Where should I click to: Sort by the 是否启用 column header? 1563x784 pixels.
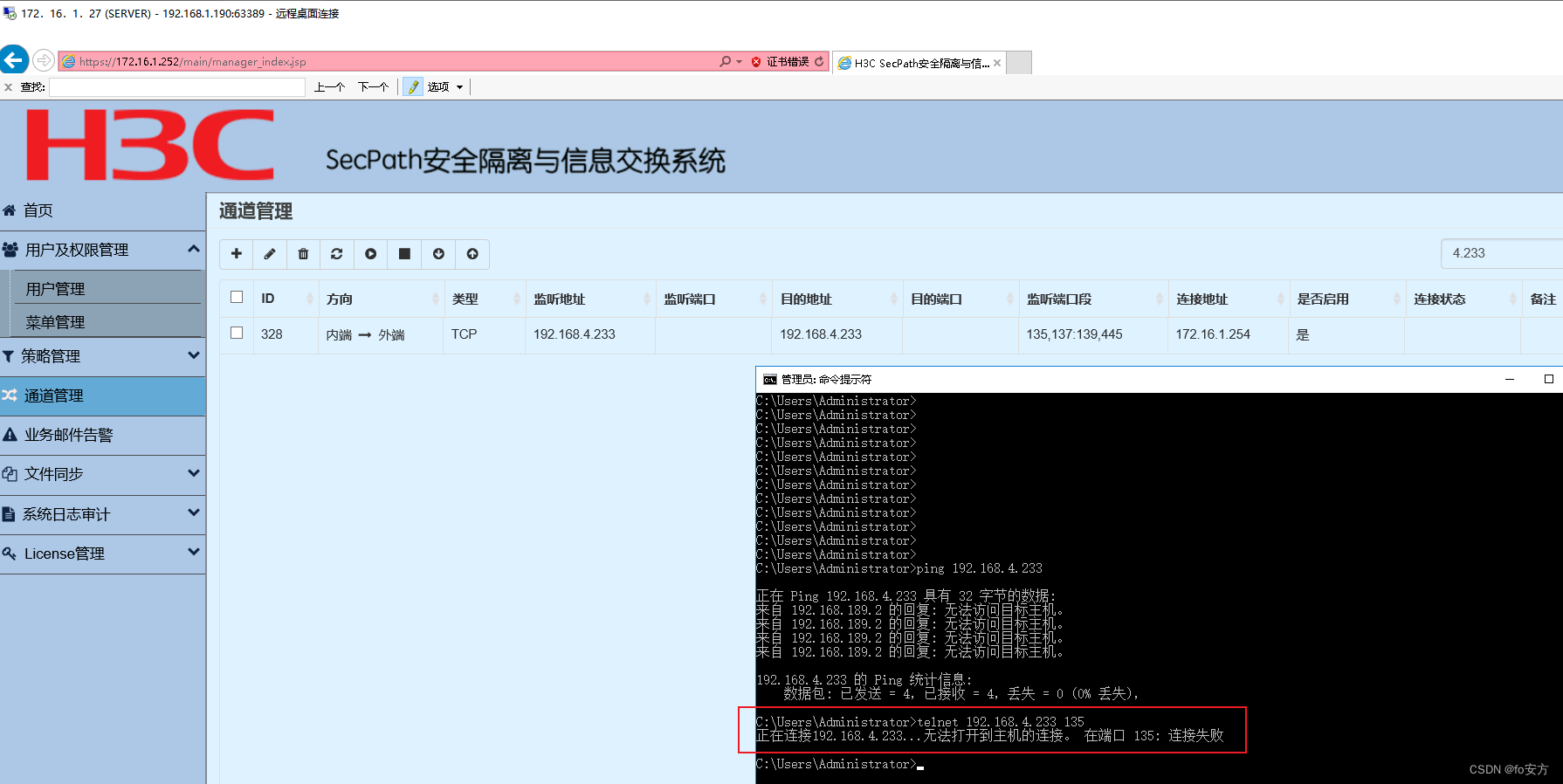pyautogui.click(x=1346, y=299)
